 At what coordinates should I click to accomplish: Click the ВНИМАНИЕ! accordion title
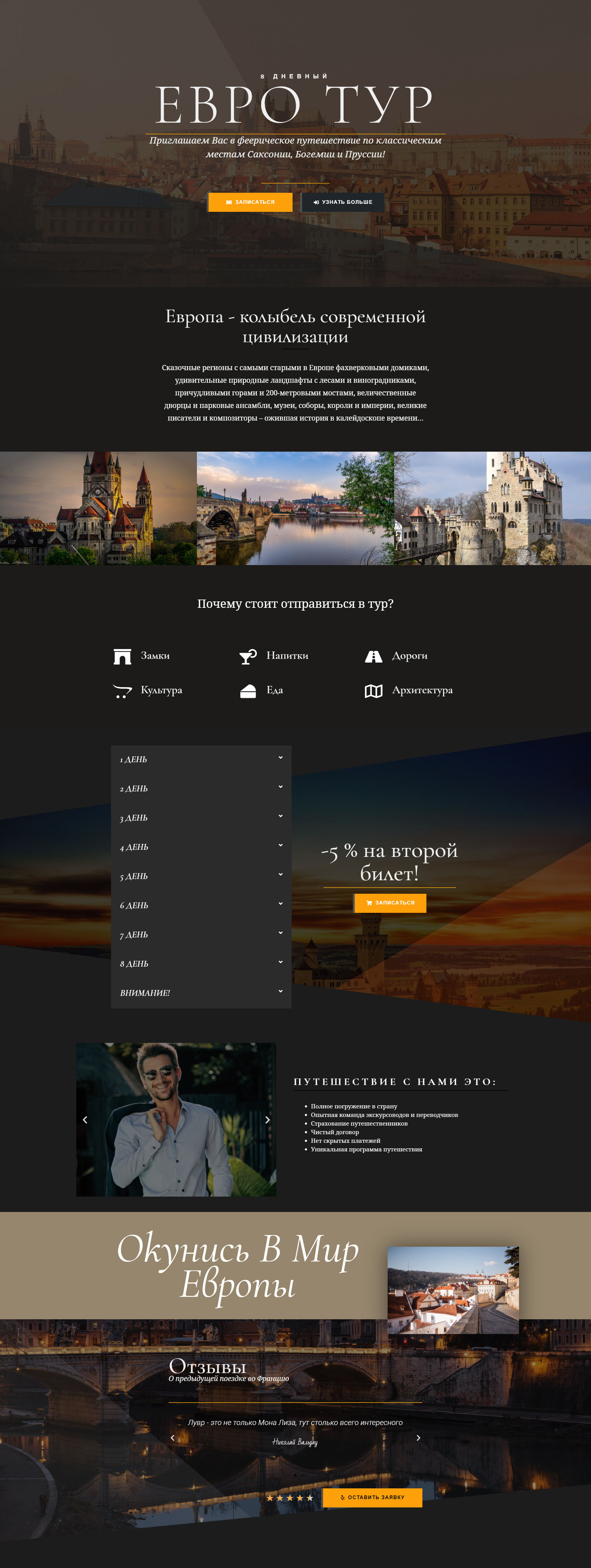point(145,993)
